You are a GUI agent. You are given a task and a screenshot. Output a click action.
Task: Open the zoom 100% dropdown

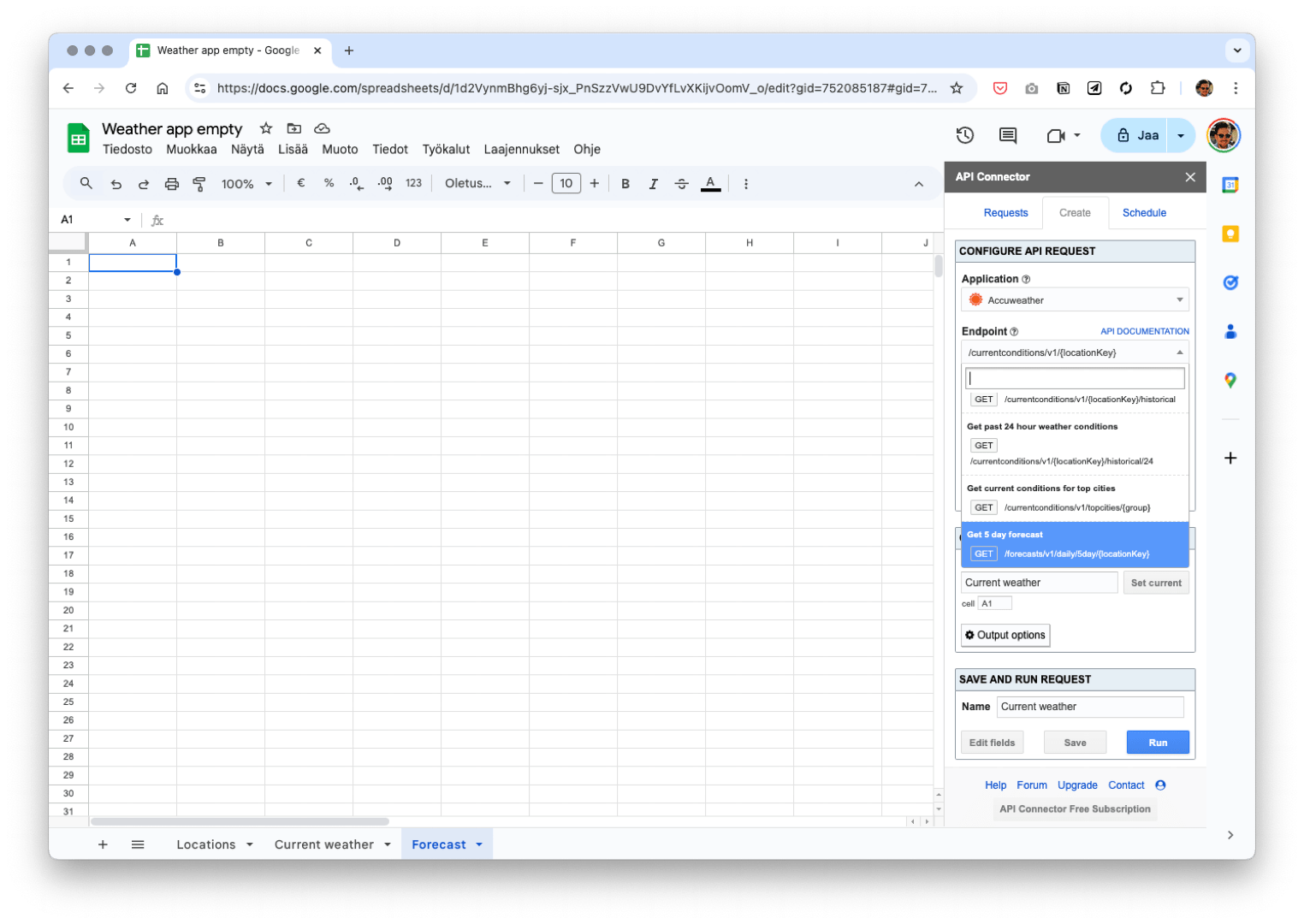click(x=246, y=184)
